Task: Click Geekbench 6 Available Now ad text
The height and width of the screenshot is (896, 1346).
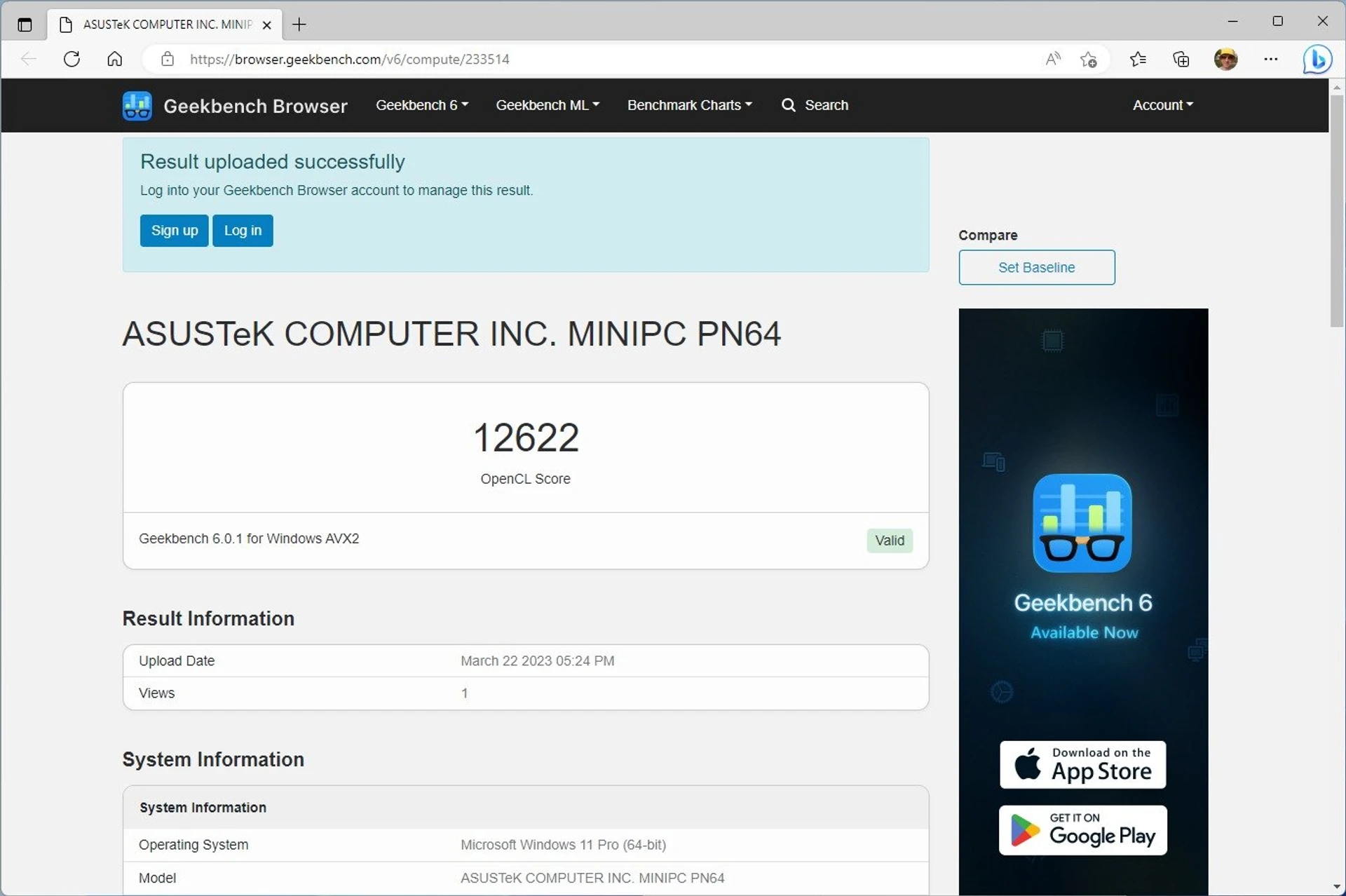Action: [x=1083, y=616]
